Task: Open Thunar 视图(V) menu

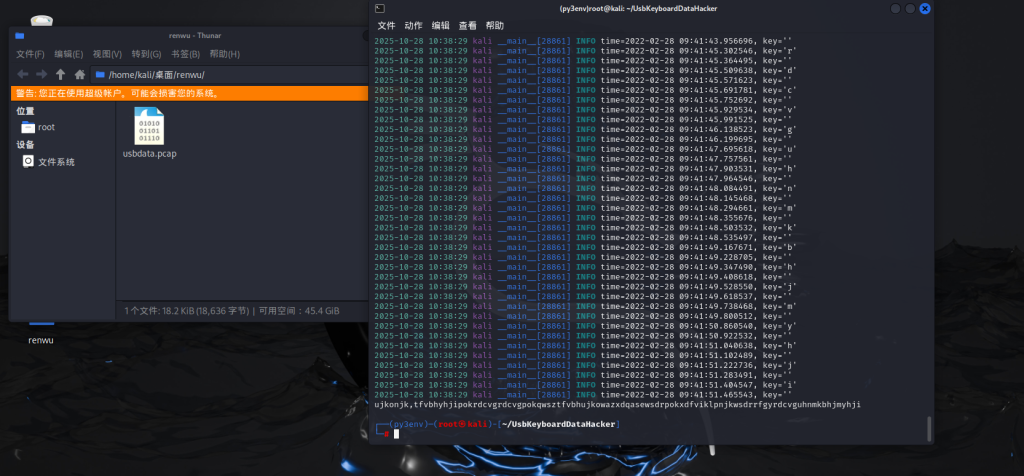Action: click(107, 54)
